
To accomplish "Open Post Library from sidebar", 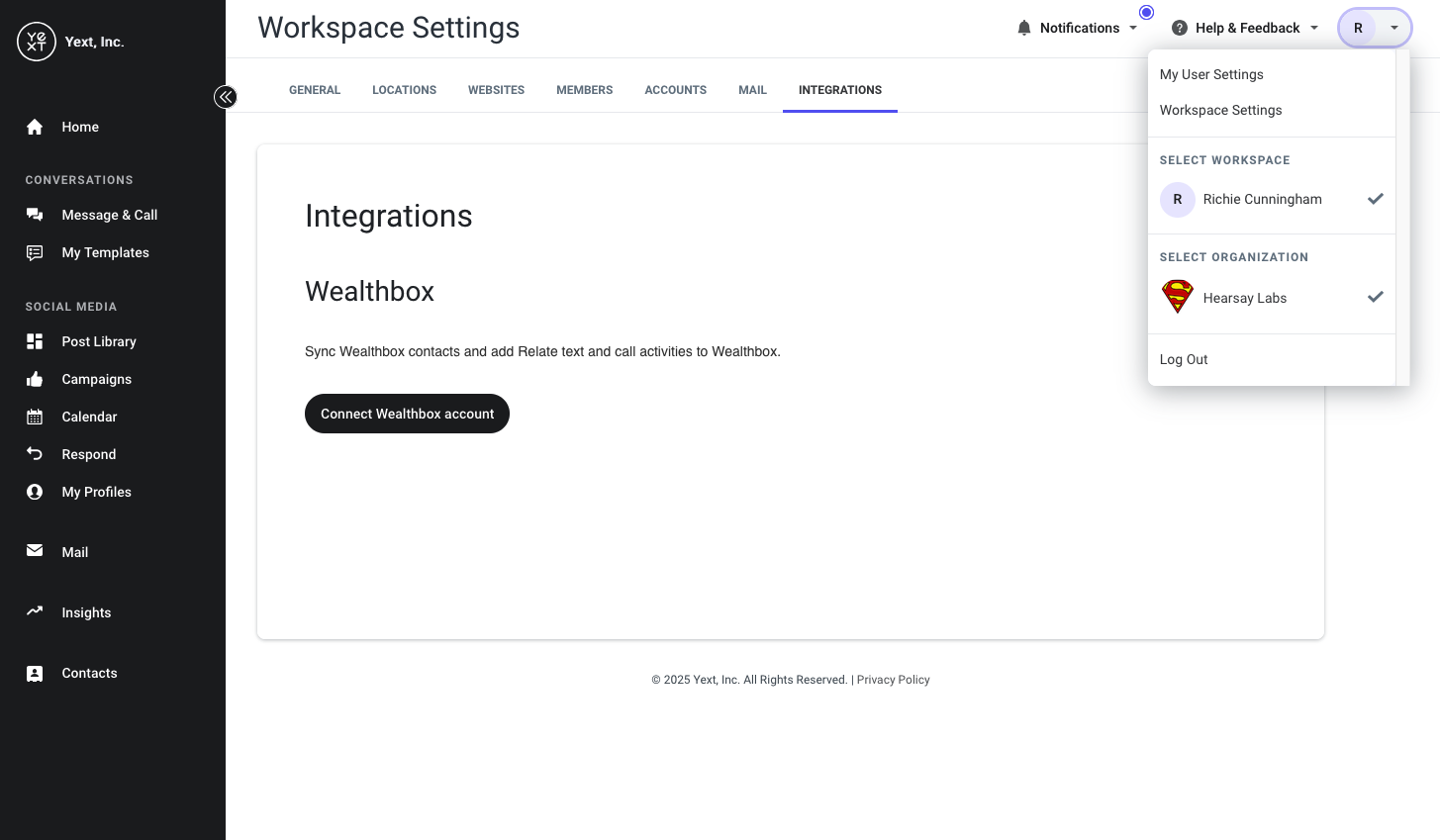I will point(99,341).
